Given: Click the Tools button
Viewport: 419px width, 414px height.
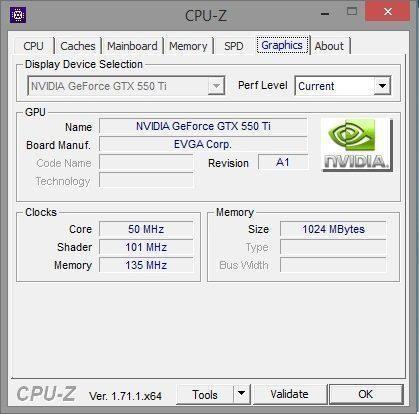Looking at the screenshot, I should point(205,394).
